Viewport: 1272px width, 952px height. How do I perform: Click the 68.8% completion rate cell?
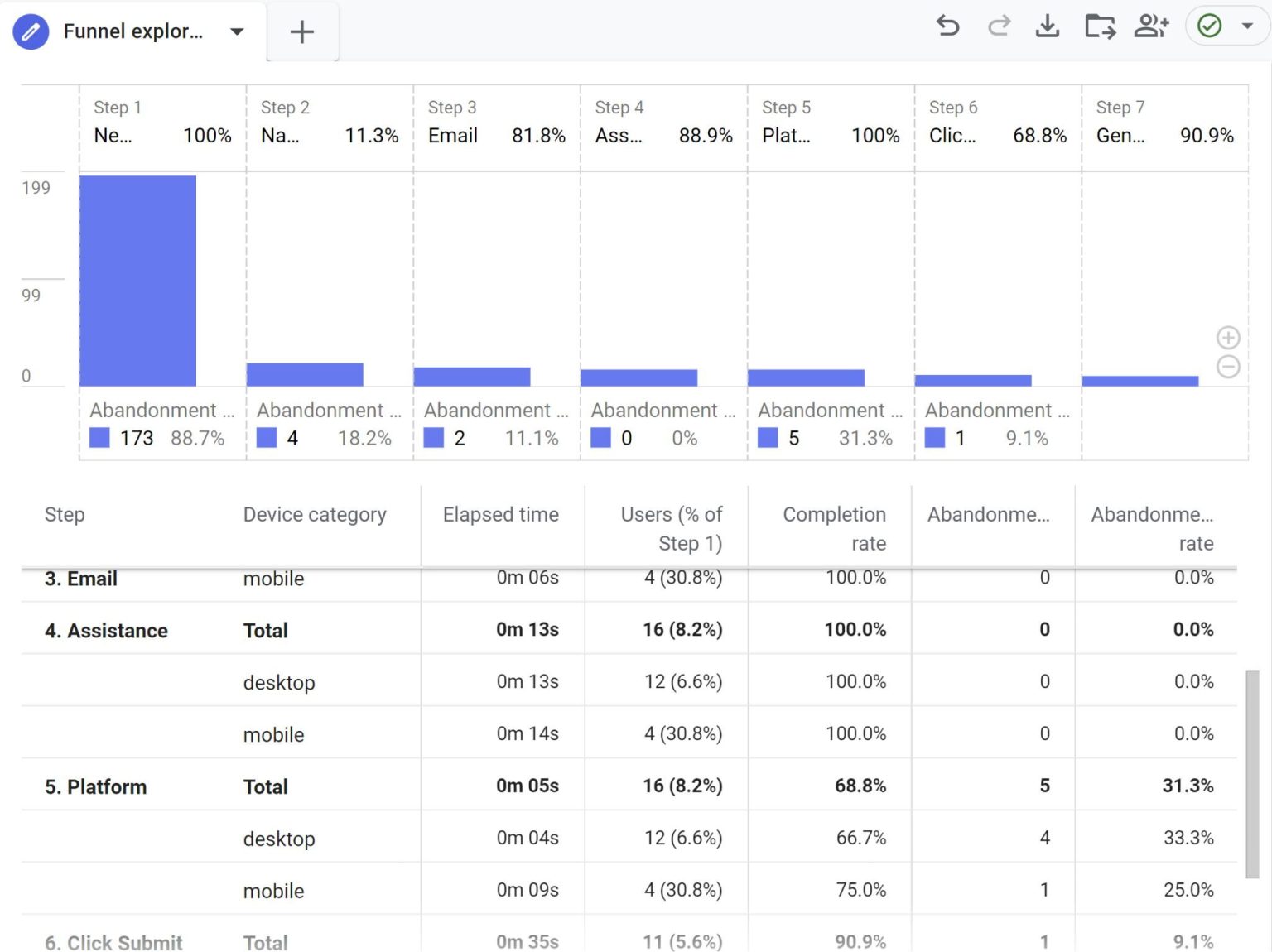860,786
